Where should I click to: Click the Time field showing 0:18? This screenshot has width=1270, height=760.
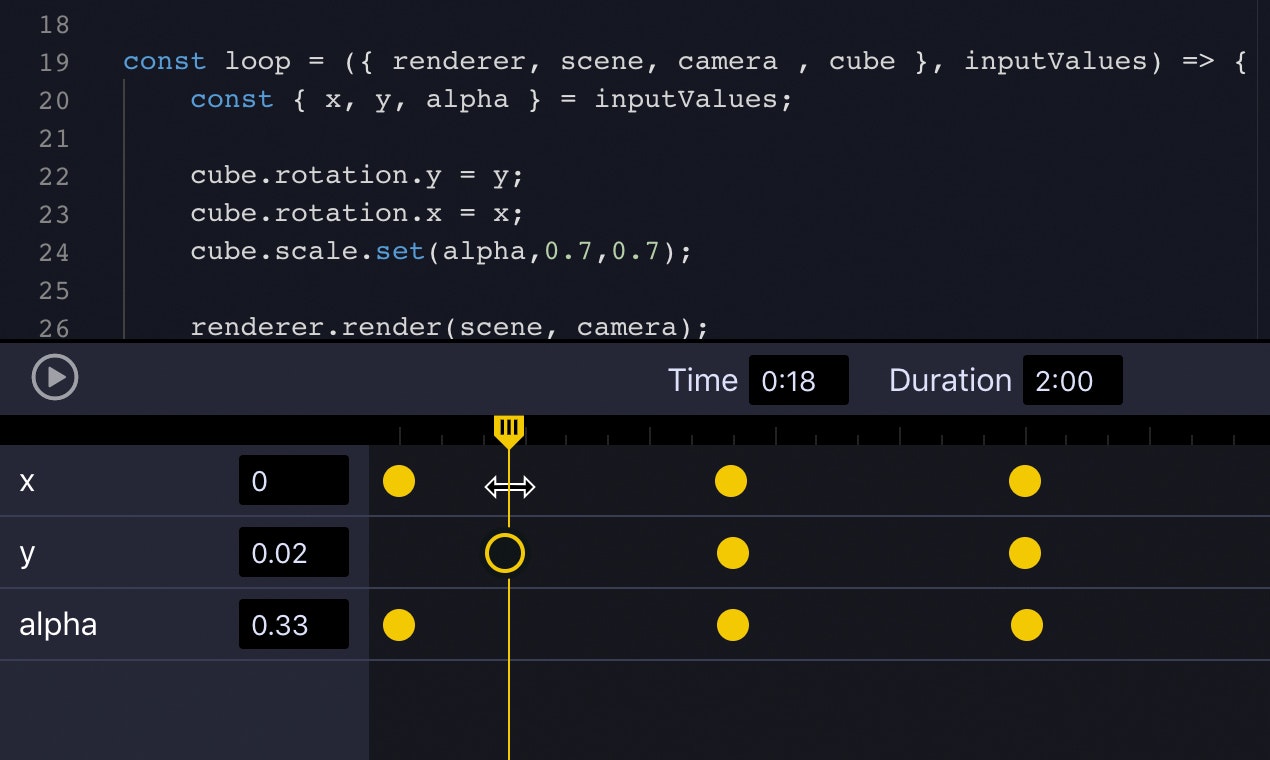pyautogui.click(x=798, y=380)
